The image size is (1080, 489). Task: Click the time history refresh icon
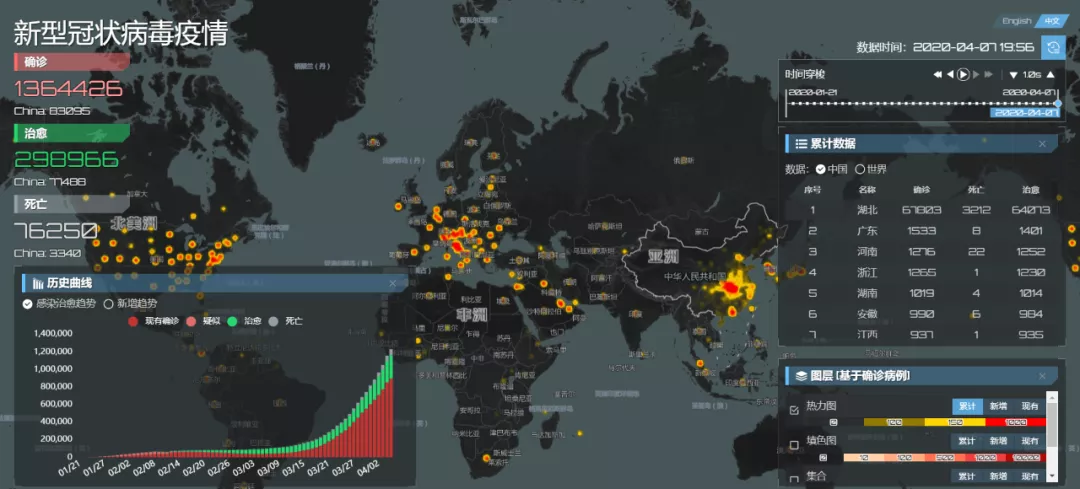point(1053,47)
